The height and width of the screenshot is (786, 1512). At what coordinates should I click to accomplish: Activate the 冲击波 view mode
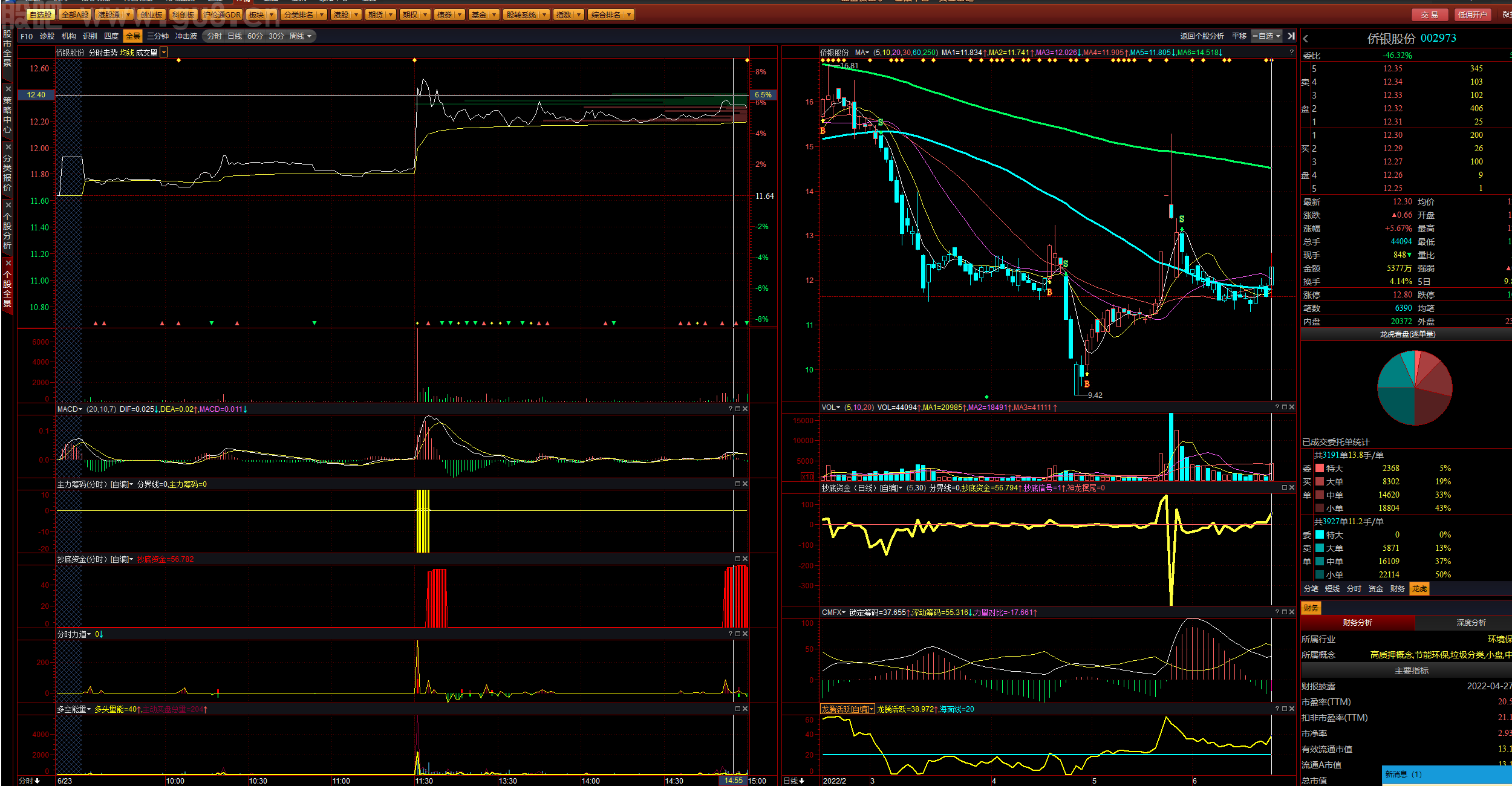pyautogui.click(x=186, y=36)
